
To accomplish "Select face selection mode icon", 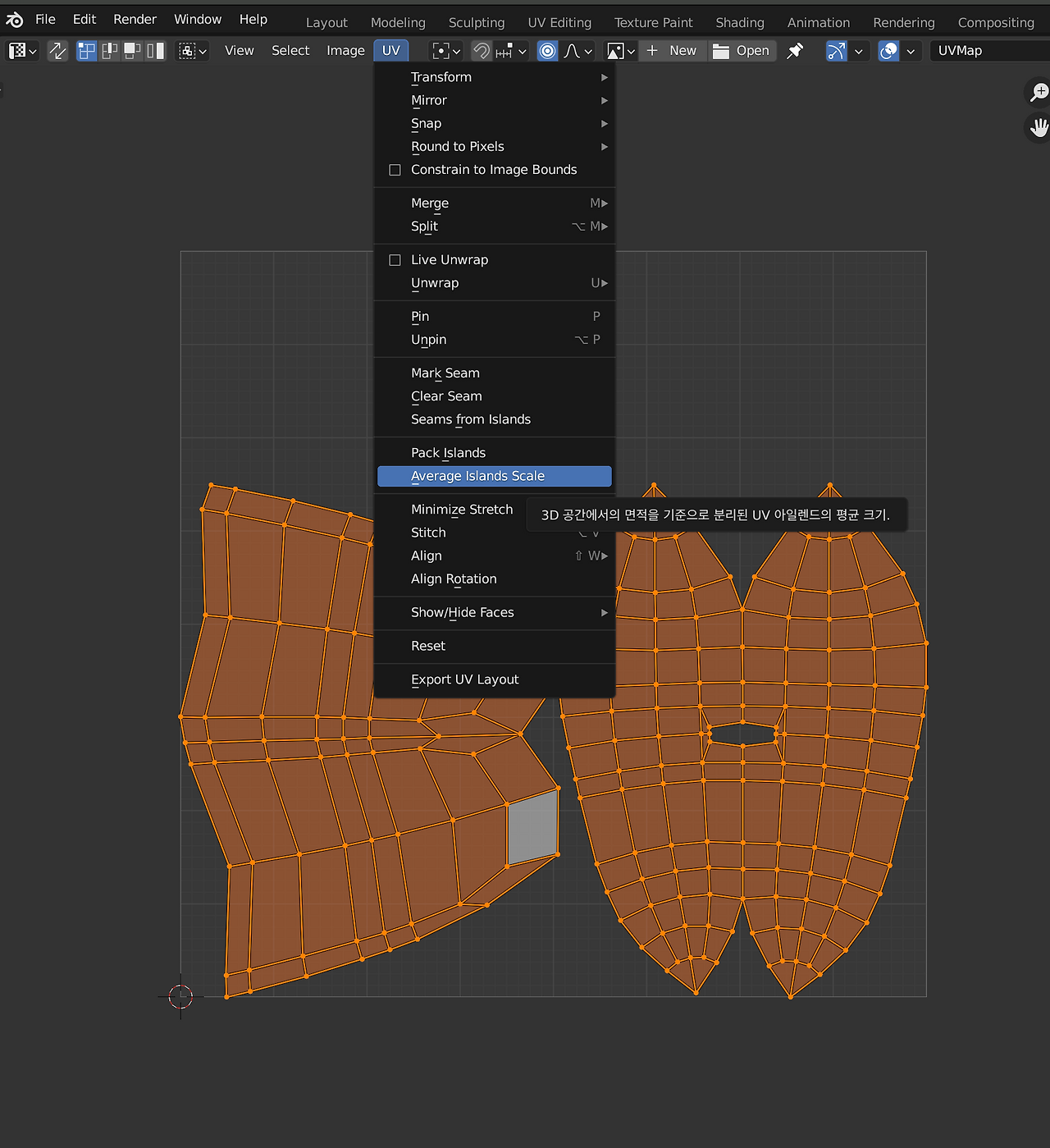I will [x=132, y=51].
